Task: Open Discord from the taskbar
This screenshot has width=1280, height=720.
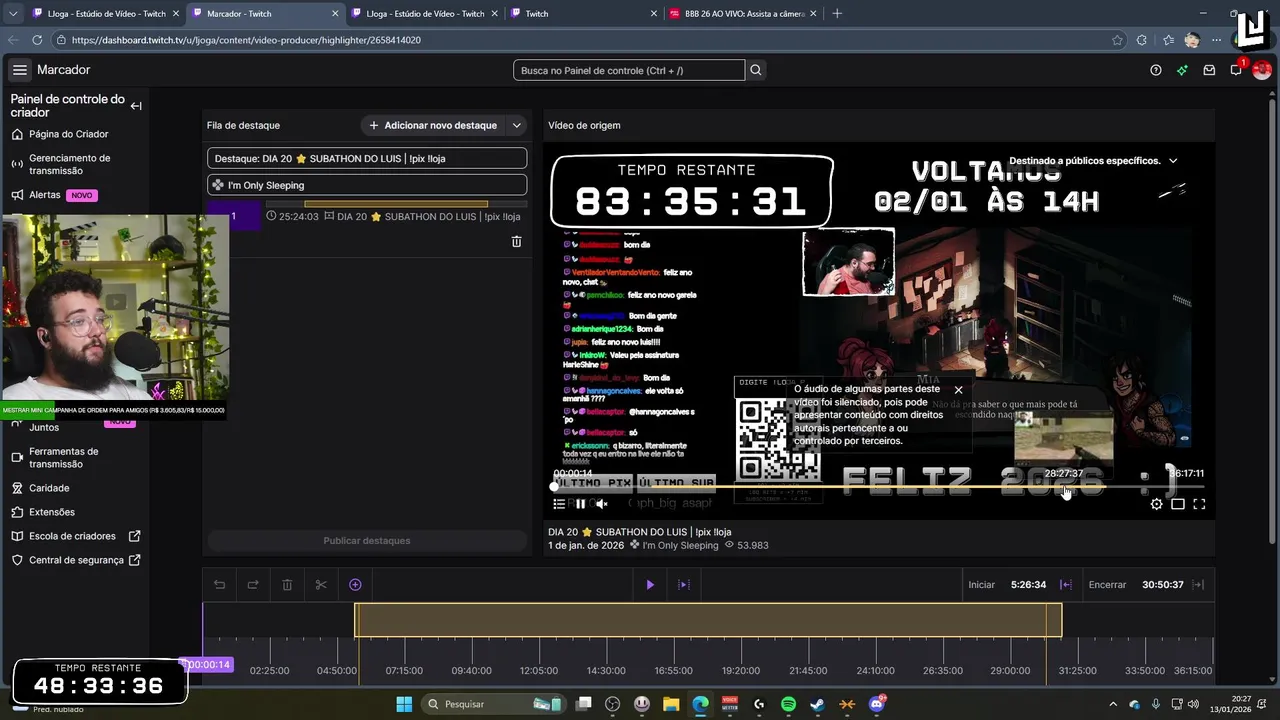Action: (876, 704)
